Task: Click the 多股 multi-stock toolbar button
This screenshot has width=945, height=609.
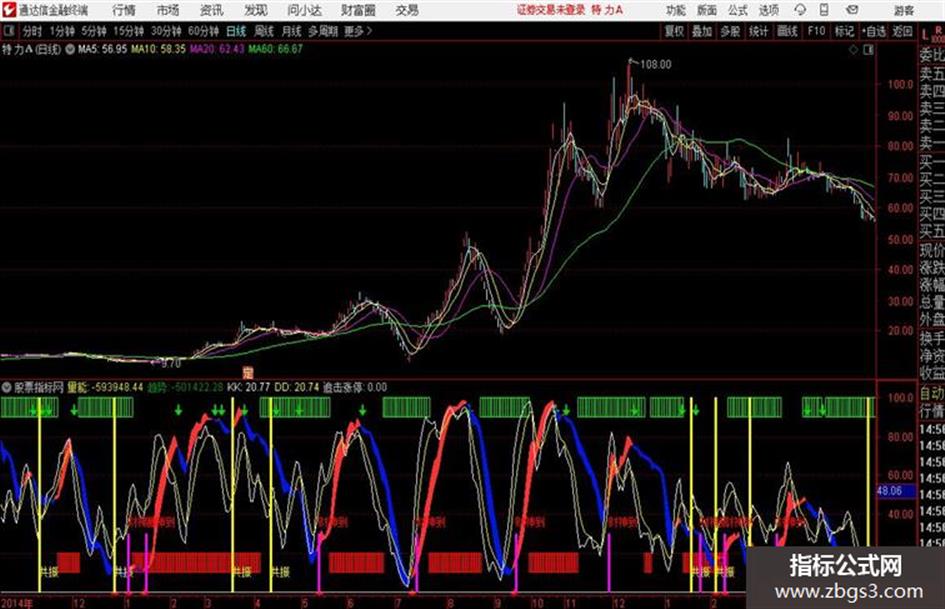Action: click(x=730, y=31)
